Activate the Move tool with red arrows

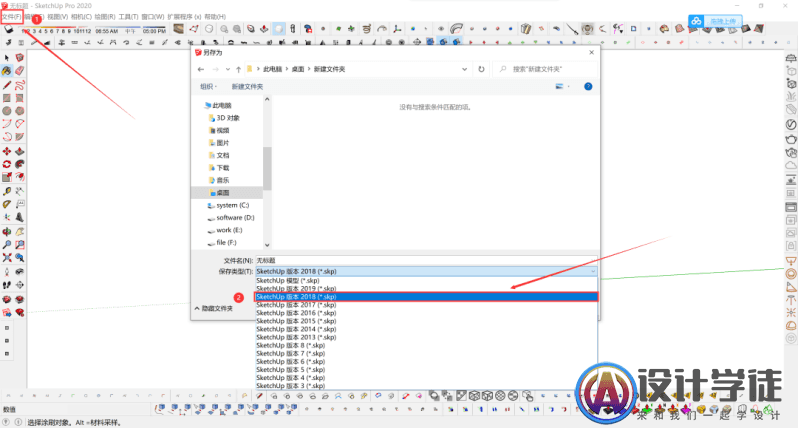[x=7, y=151]
